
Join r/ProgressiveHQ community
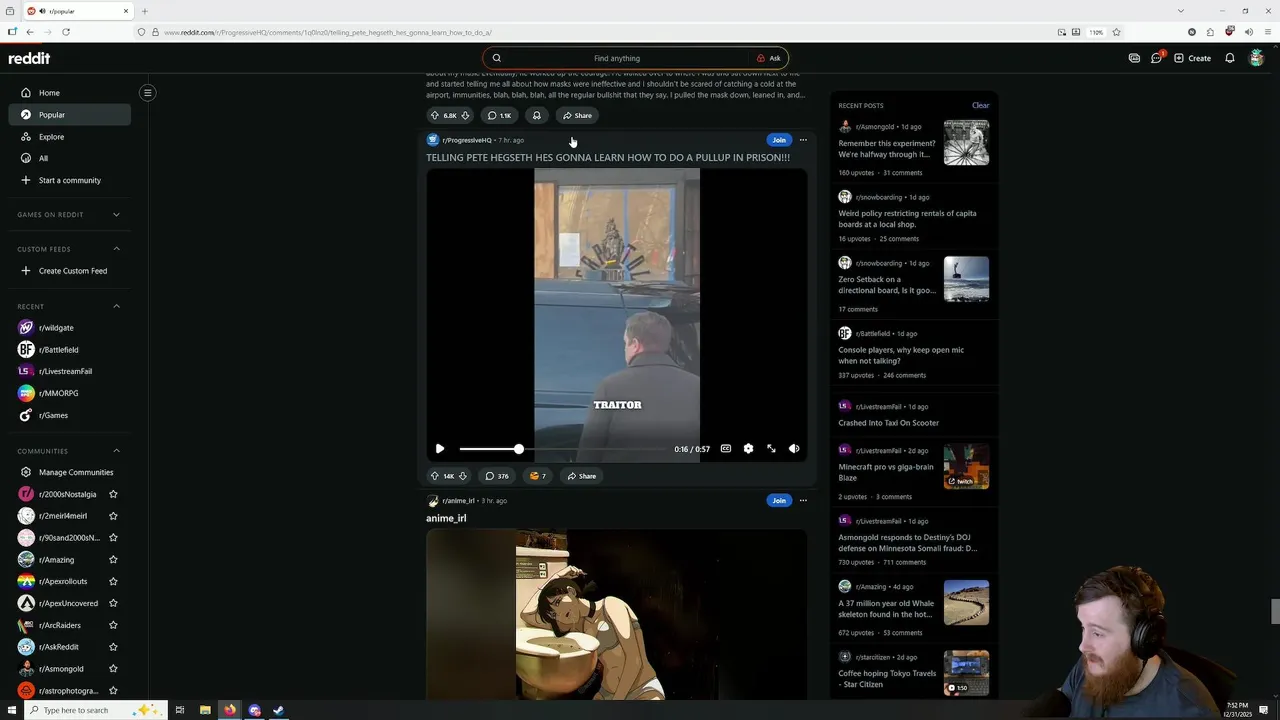pos(779,140)
